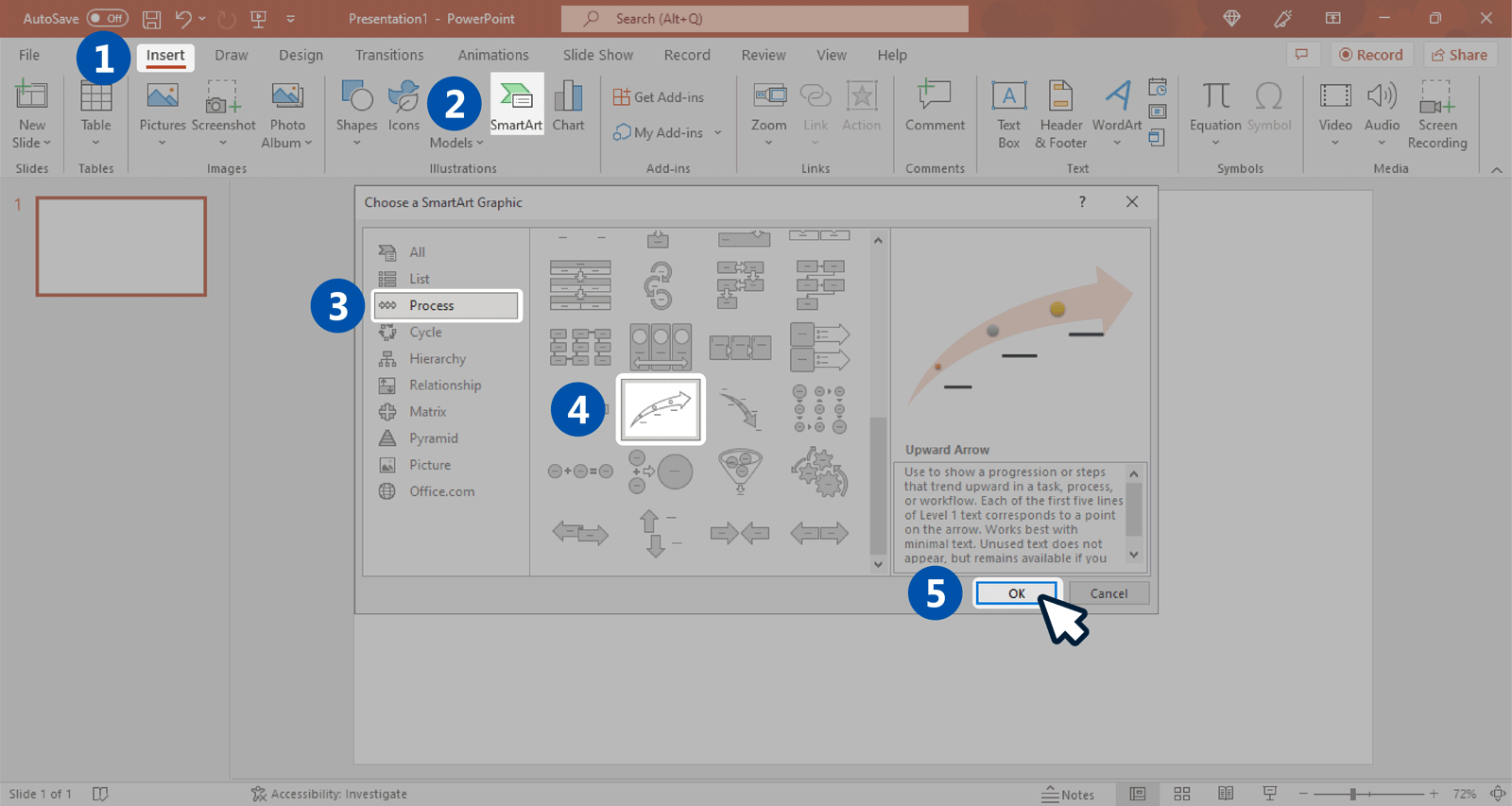
Task: Insert a New Slide
Action: pos(31,114)
